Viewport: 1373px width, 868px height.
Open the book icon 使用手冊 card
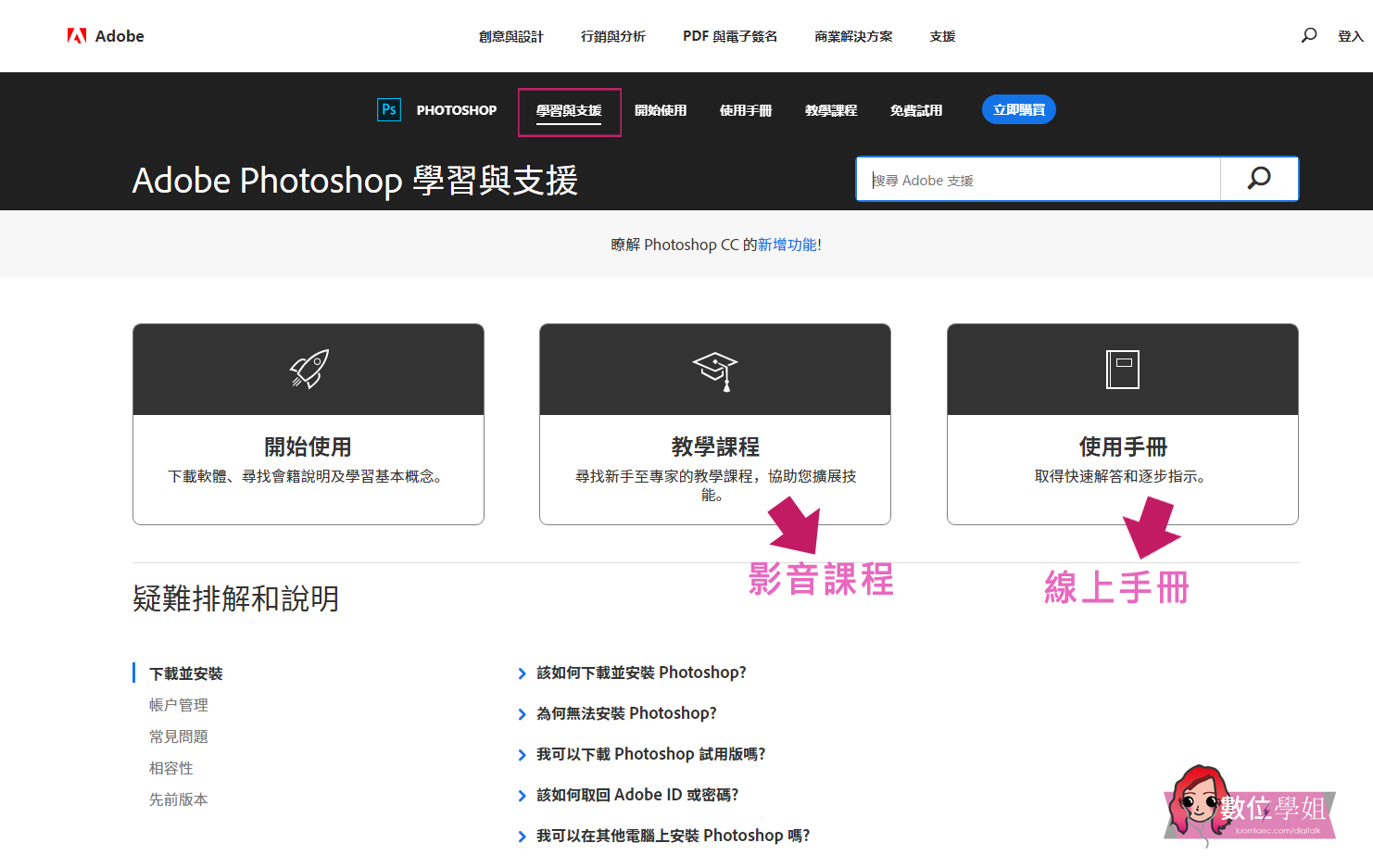1122,424
